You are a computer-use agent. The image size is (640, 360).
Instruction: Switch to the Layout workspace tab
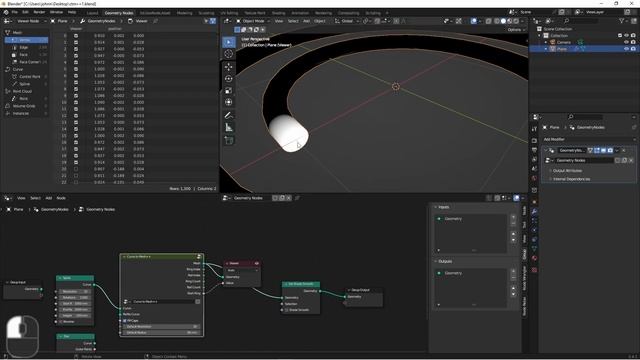click(92, 13)
